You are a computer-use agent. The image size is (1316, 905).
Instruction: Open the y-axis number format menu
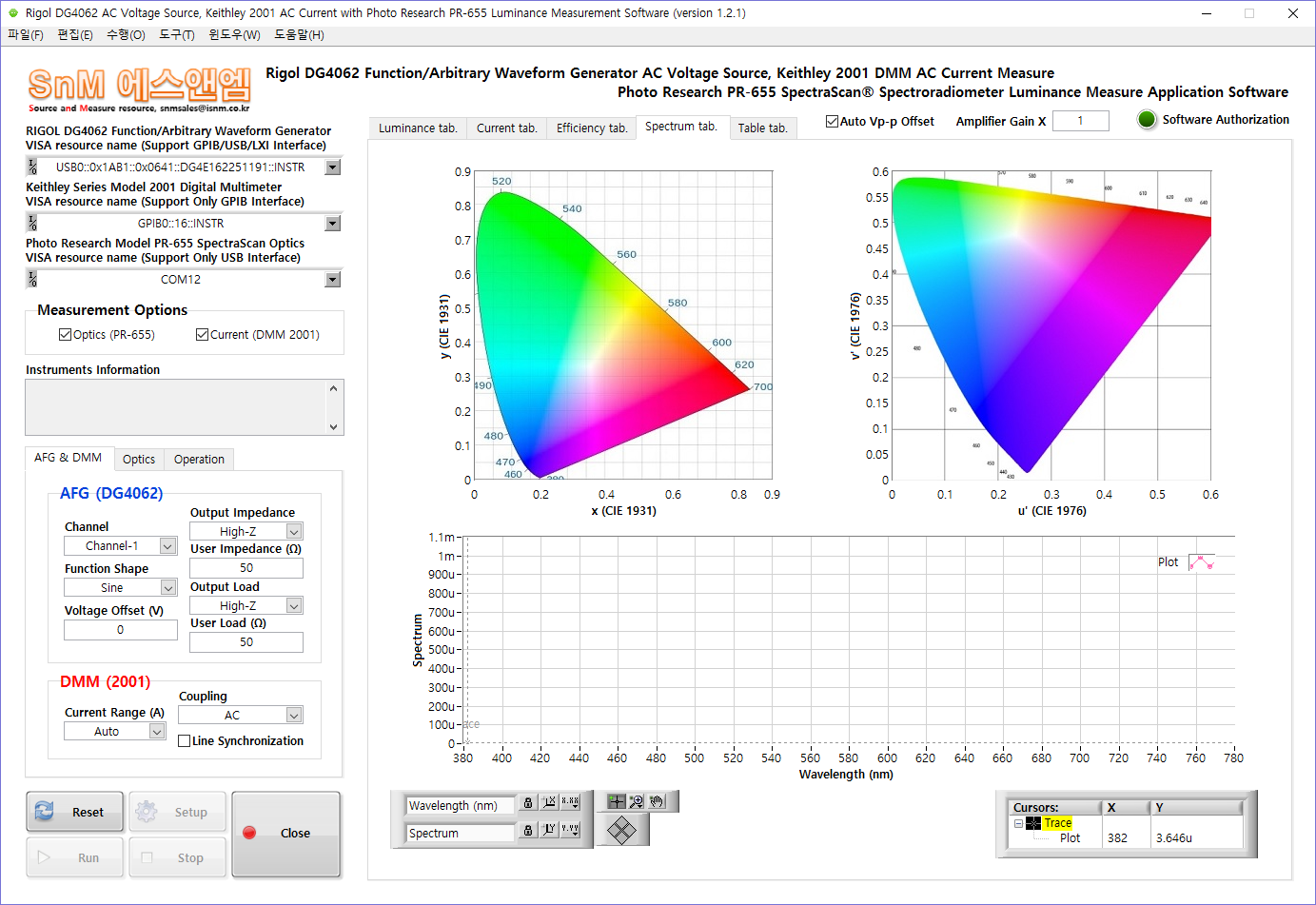570,830
